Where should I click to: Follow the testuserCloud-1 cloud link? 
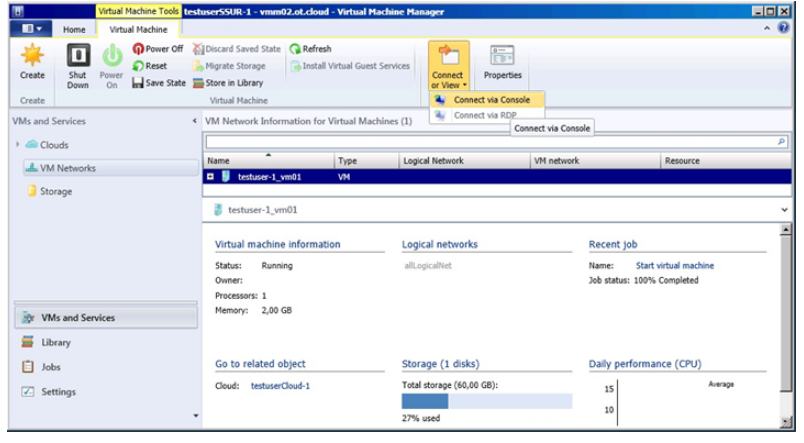pyautogui.click(x=279, y=385)
